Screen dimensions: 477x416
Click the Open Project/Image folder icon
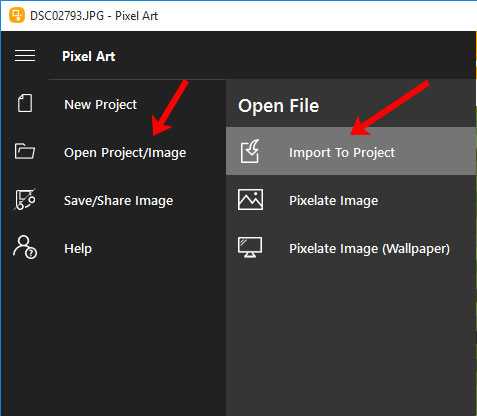click(x=25, y=151)
